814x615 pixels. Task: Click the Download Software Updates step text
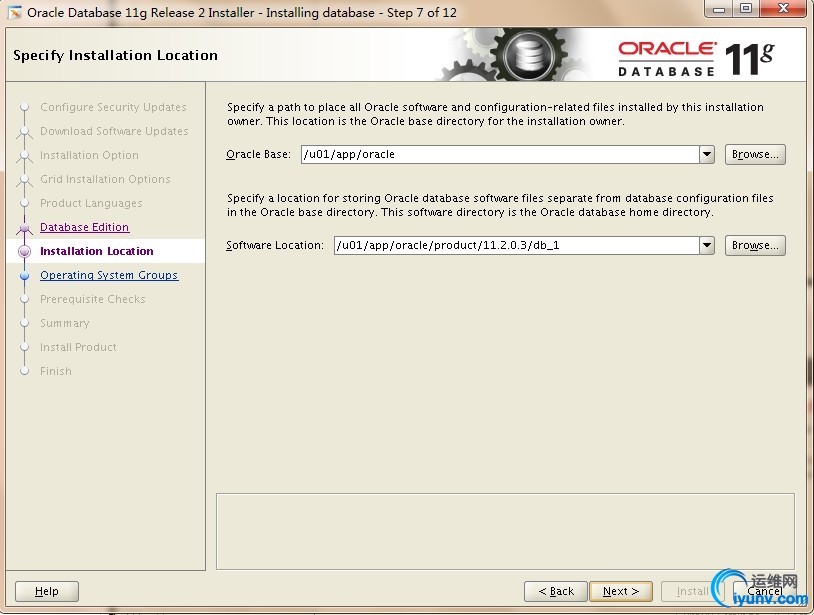(114, 131)
